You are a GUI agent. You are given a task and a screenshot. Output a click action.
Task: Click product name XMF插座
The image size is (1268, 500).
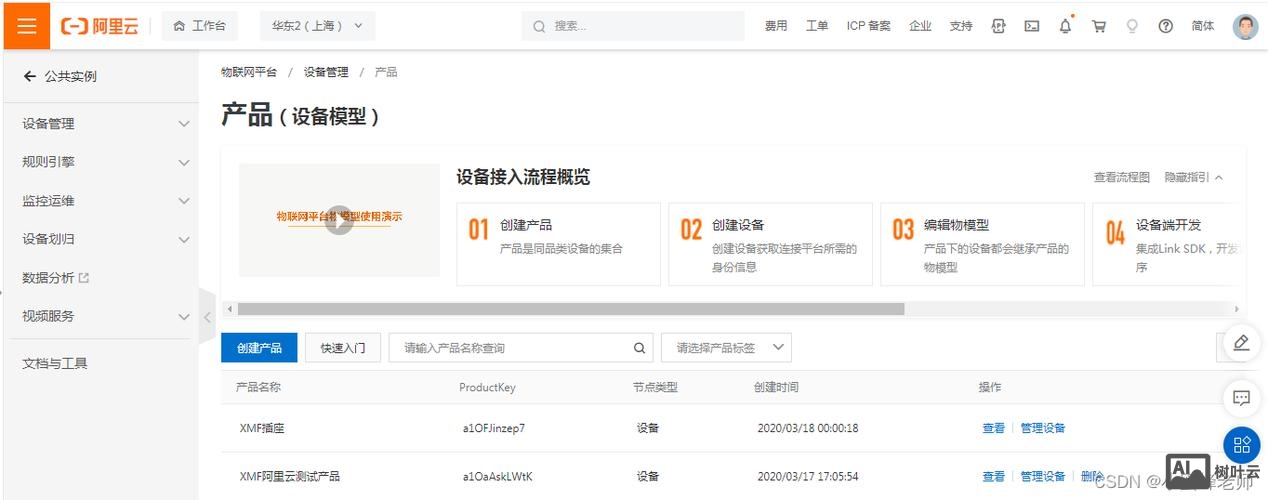pos(262,428)
